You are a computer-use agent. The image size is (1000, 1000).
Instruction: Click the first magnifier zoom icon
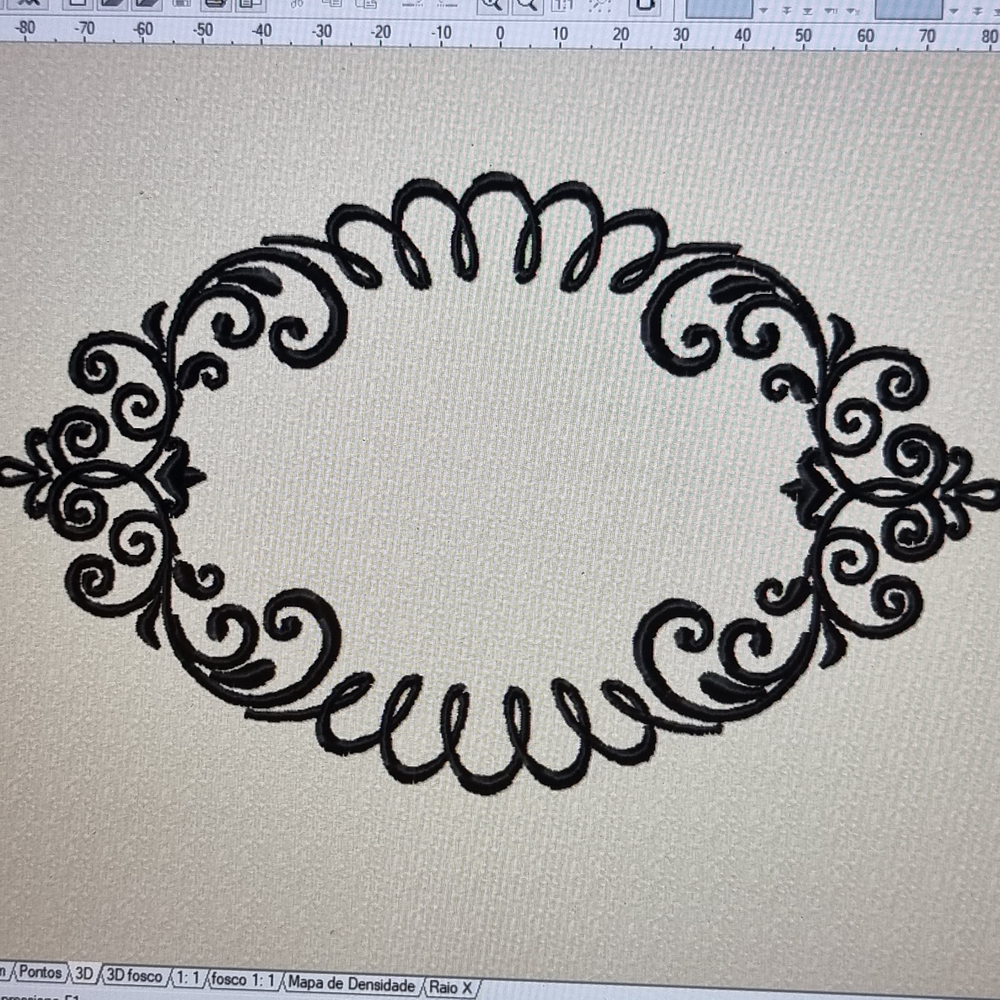tap(490, 5)
